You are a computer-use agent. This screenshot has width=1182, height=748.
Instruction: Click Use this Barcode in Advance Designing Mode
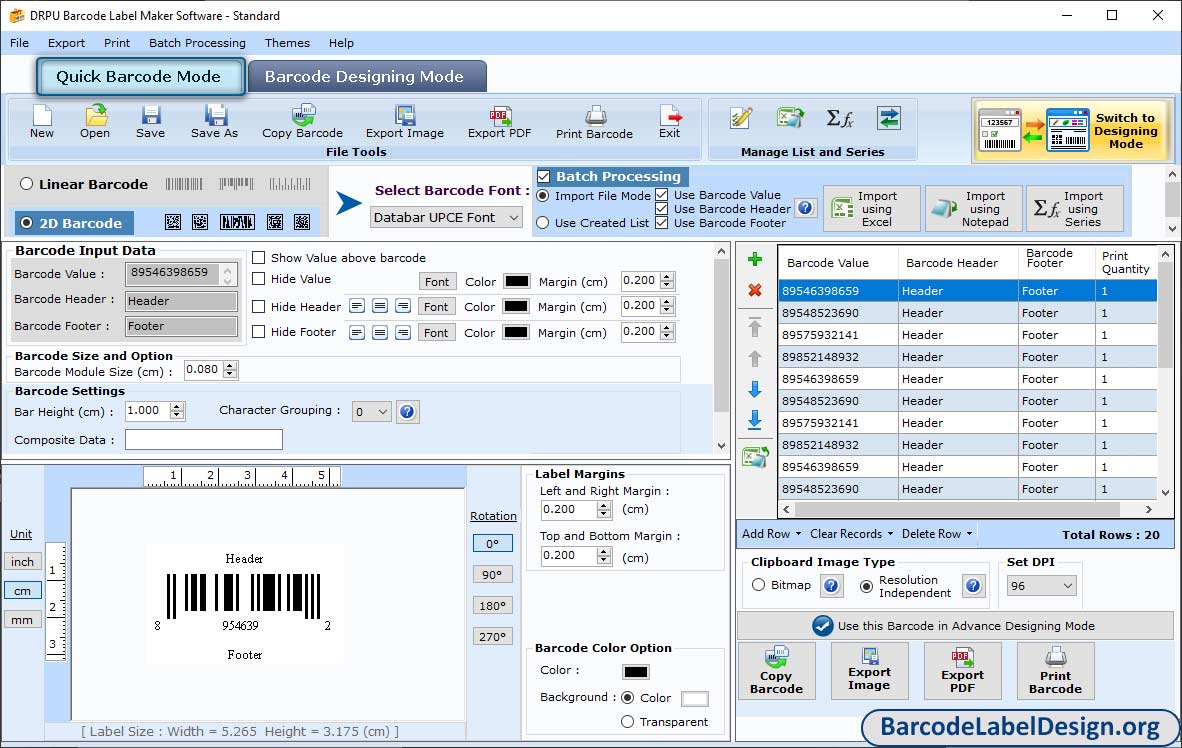(x=955, y=626)
